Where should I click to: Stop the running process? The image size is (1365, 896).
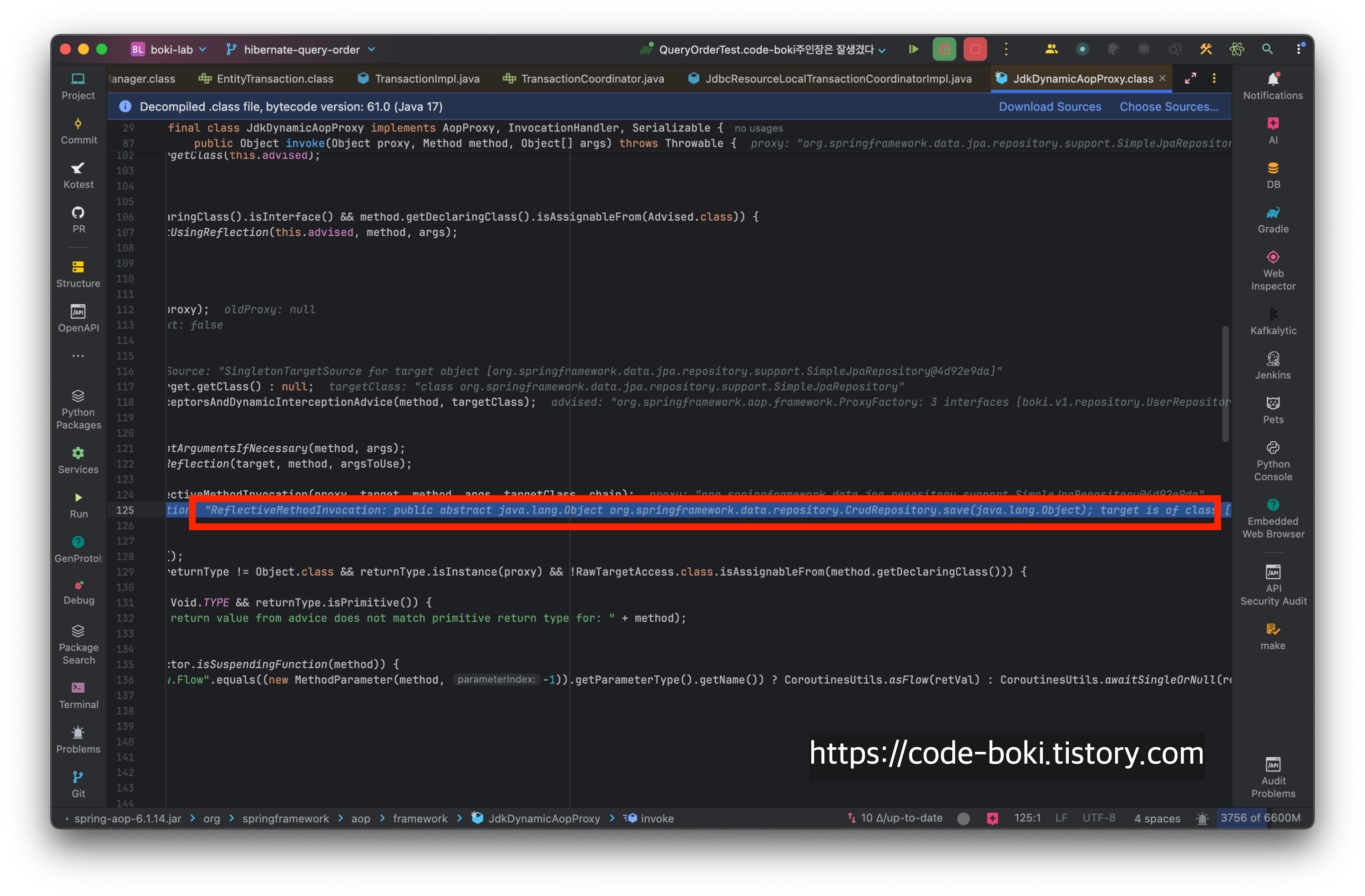[x=975, y=49]
